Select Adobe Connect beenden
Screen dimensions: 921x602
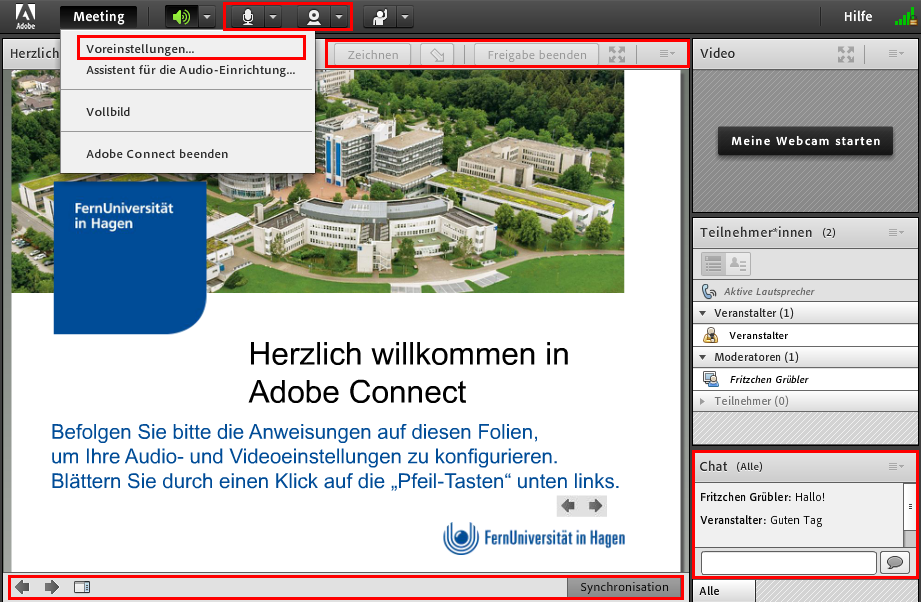pos(157,154)
